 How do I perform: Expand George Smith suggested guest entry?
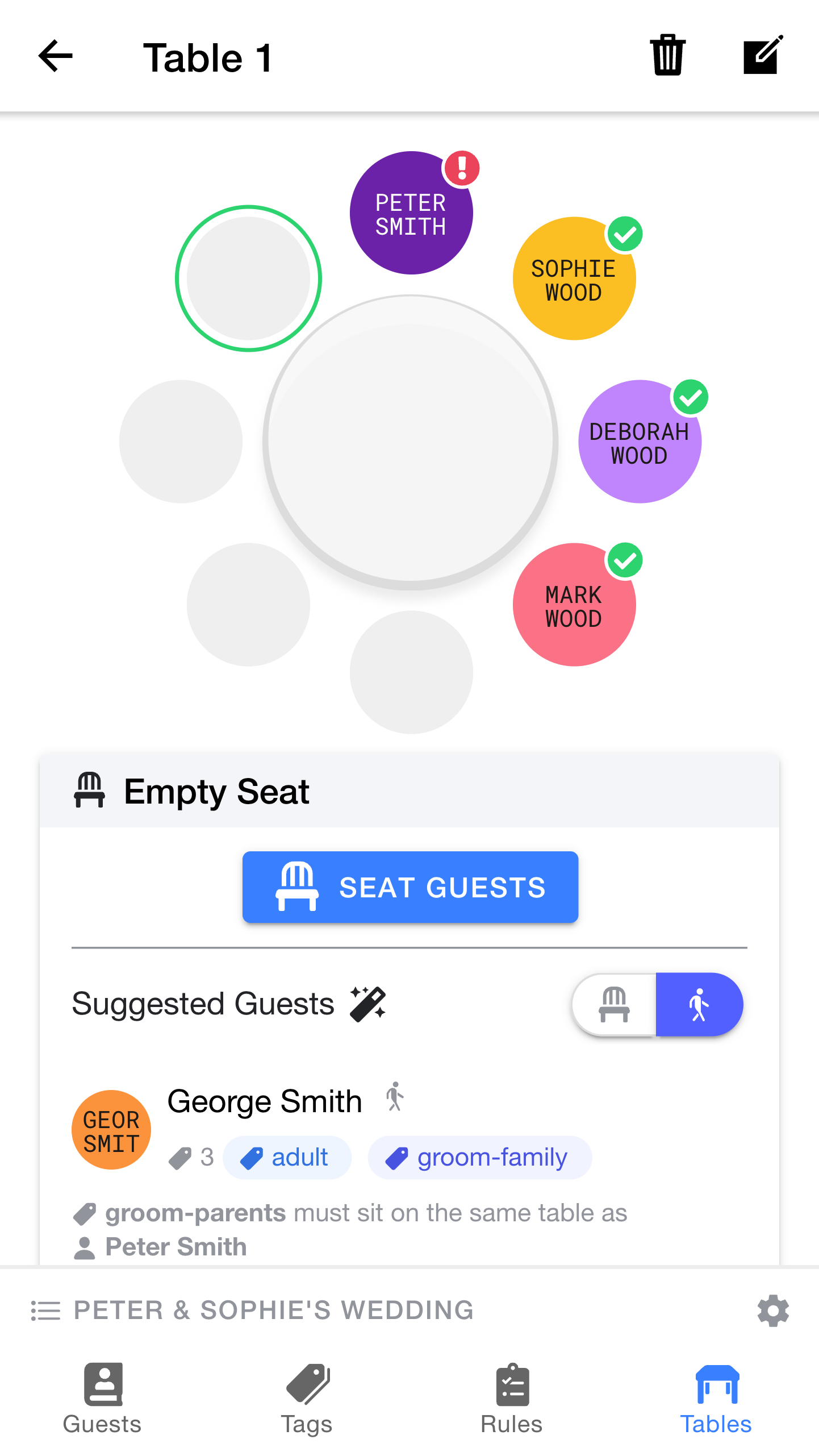click(265, 1101)
